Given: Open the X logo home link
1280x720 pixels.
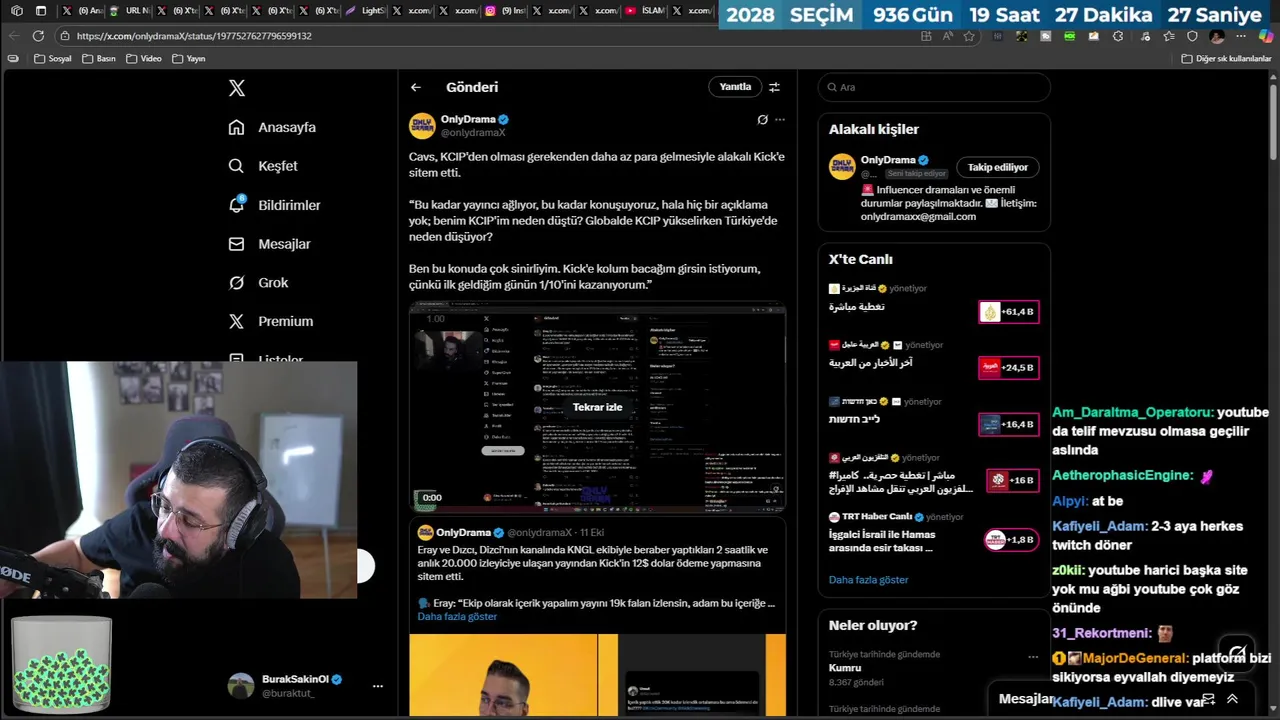Looking at the screenshot, I should tap(237, 88).
